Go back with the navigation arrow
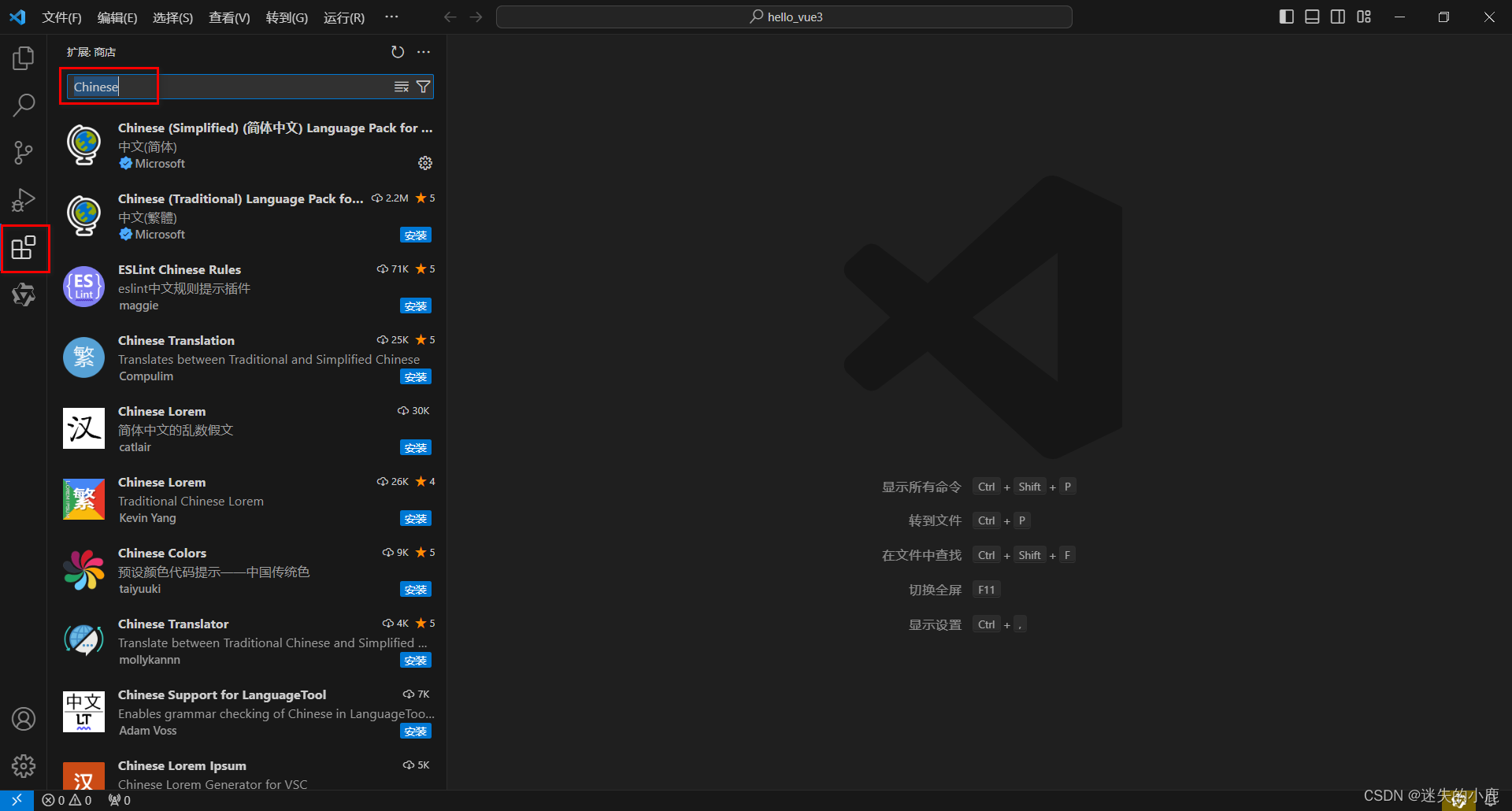The width and height of the screenshot is (1512, 811). coord(450,17)
